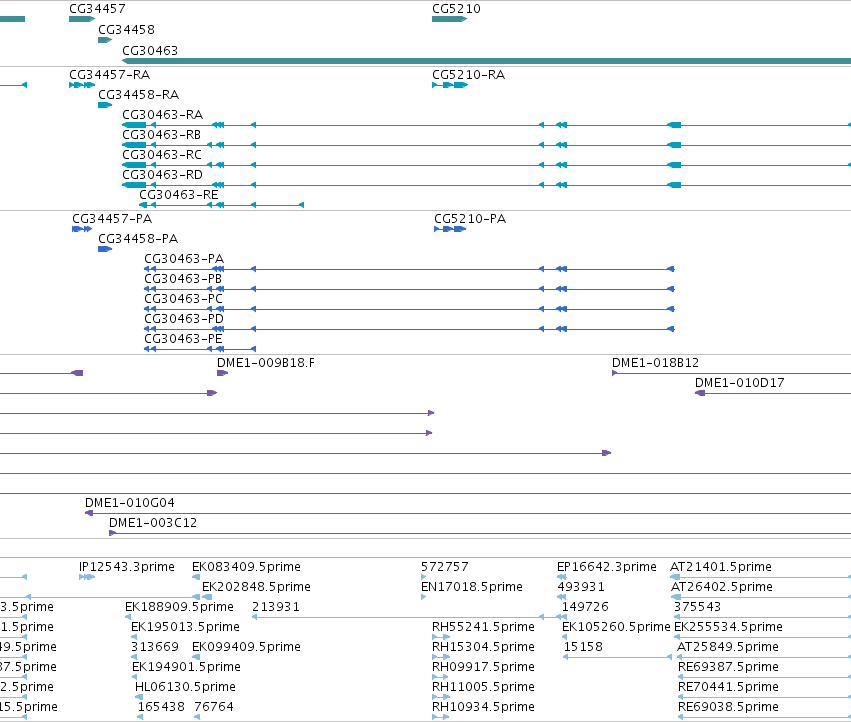Select transcript CG34458-RA
Viewport: 851px width, 722px height.
(138, 94)
